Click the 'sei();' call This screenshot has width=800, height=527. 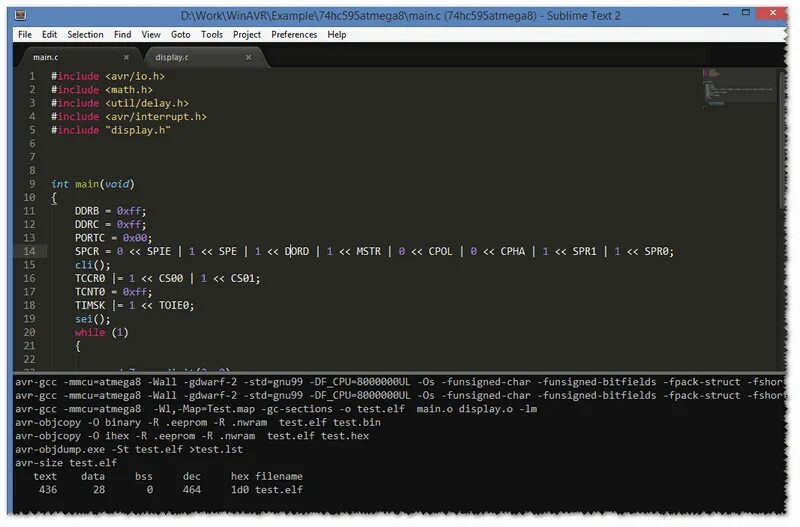[x=92, y=319]
